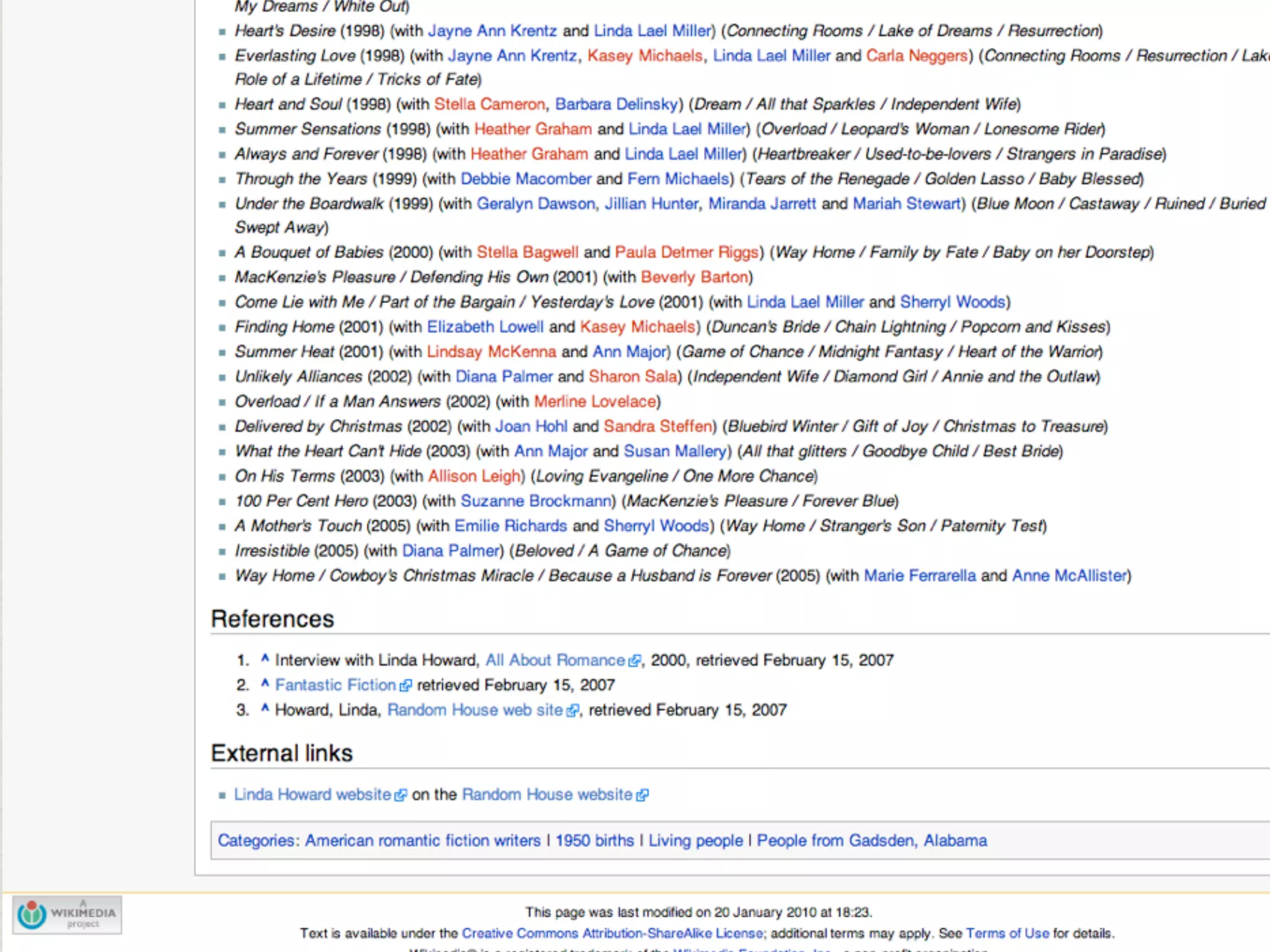Screen dimensions: 1270x952
Task: Open the Suzanne Brockmann author link
Action: pyautogui.click(x=536, y=501)
